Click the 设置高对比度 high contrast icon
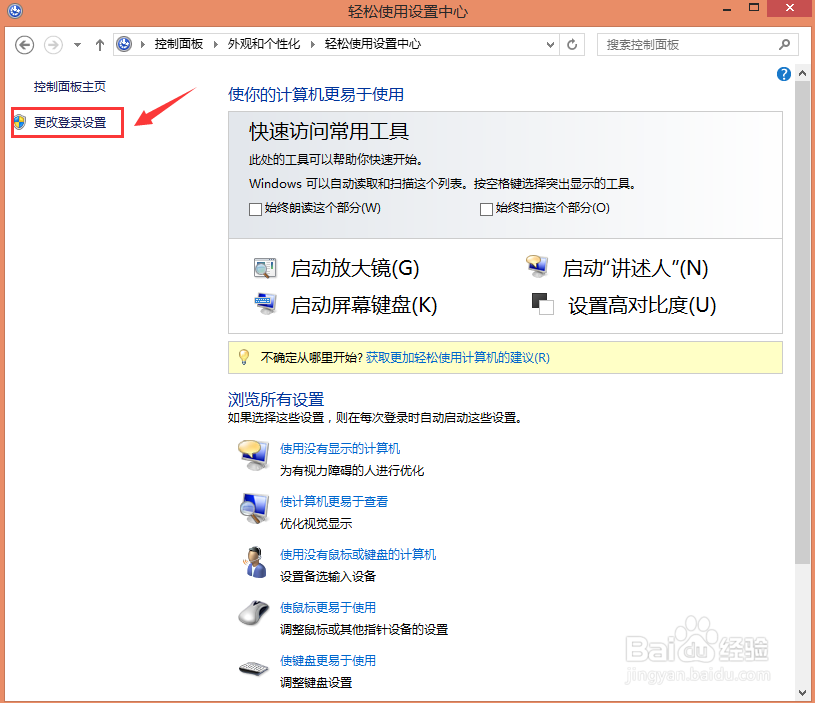The image size is (815, 703). pyautogui.click(x=541, y=303)
